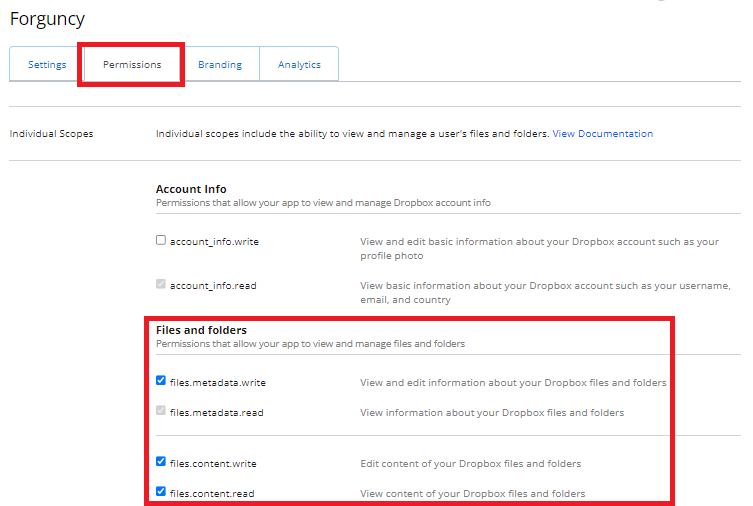
Task: Click the files.metadata.write label
Action: 218,383
